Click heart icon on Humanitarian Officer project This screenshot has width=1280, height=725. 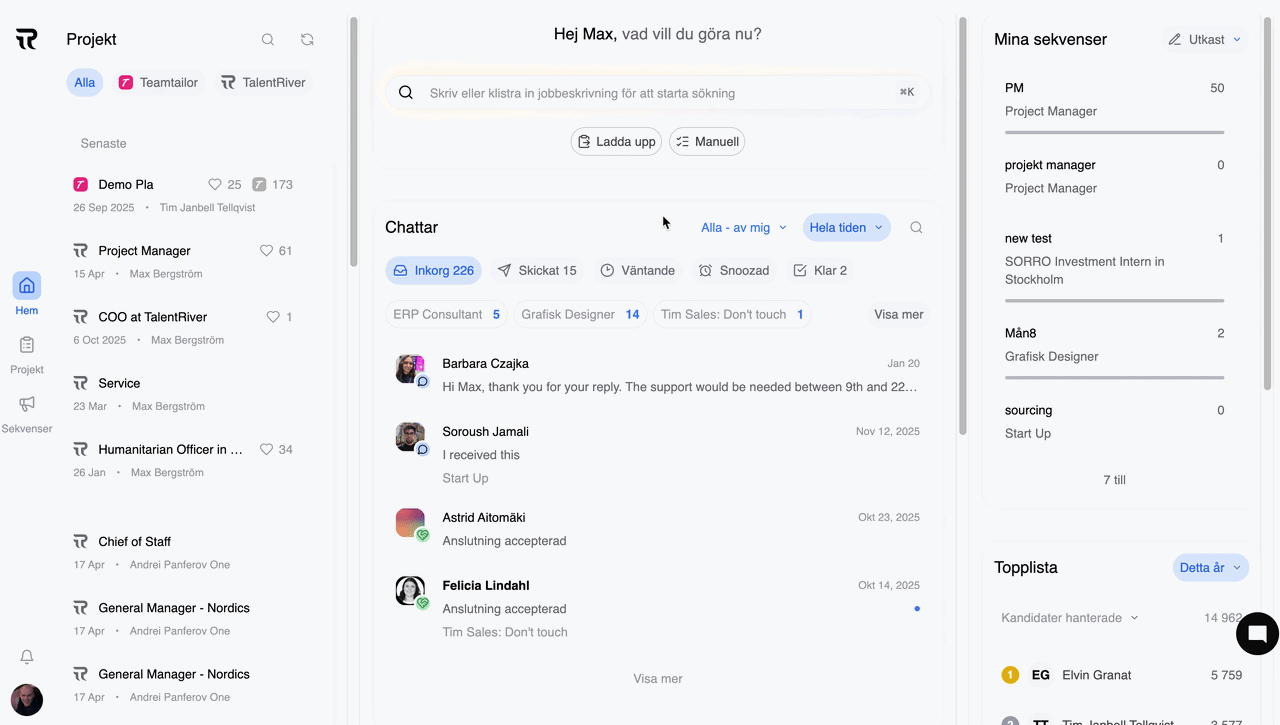[x=266, y=450]
